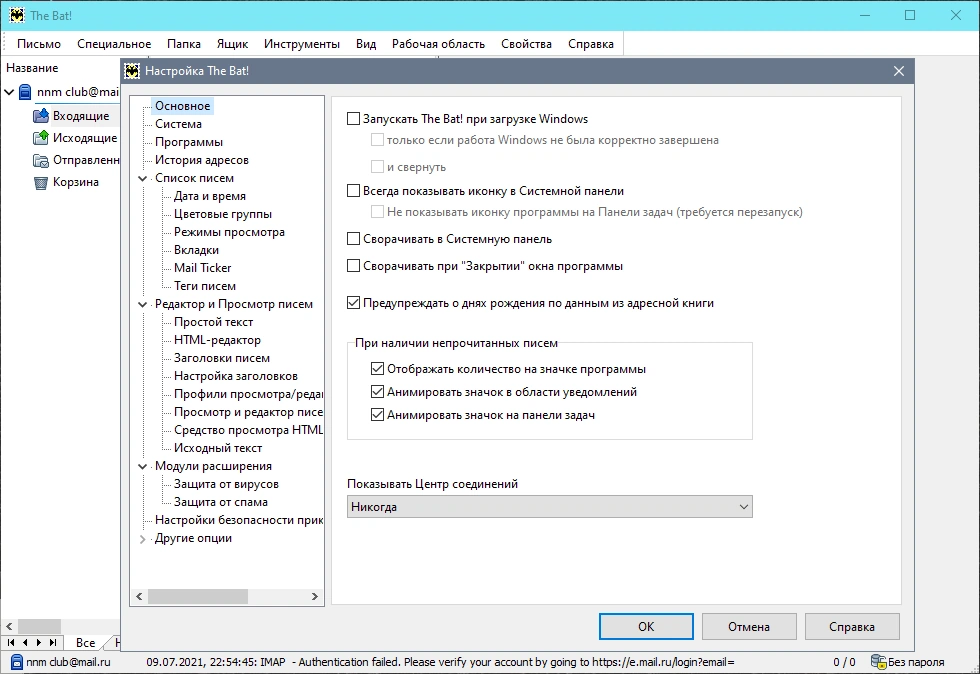Collapse the Список писем tree node

[x=142, y=178]
